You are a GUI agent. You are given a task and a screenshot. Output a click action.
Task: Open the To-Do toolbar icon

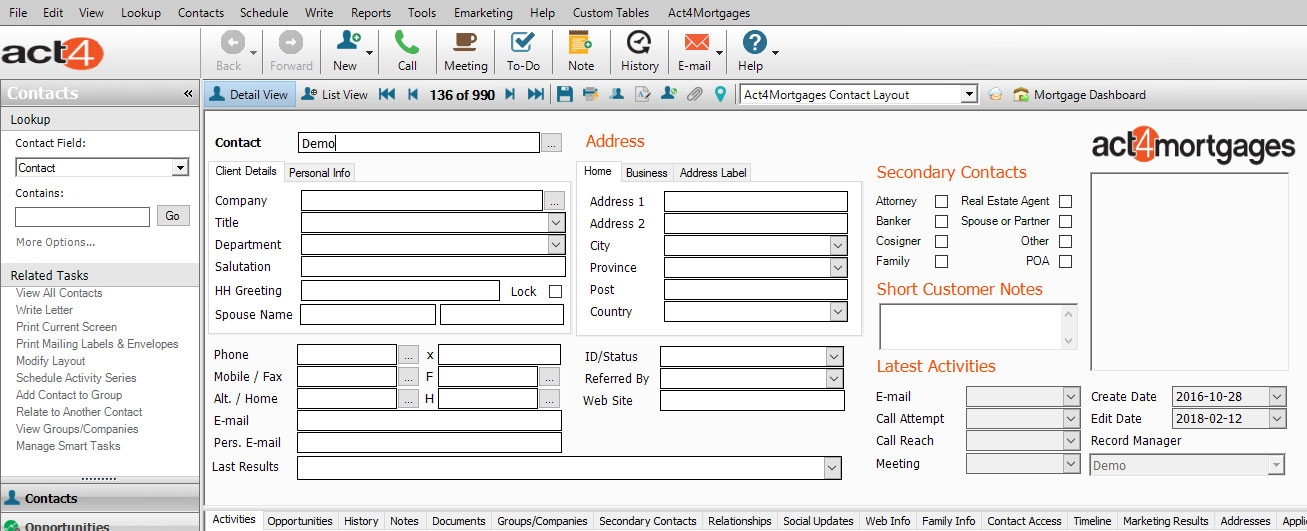click(522, 42)
